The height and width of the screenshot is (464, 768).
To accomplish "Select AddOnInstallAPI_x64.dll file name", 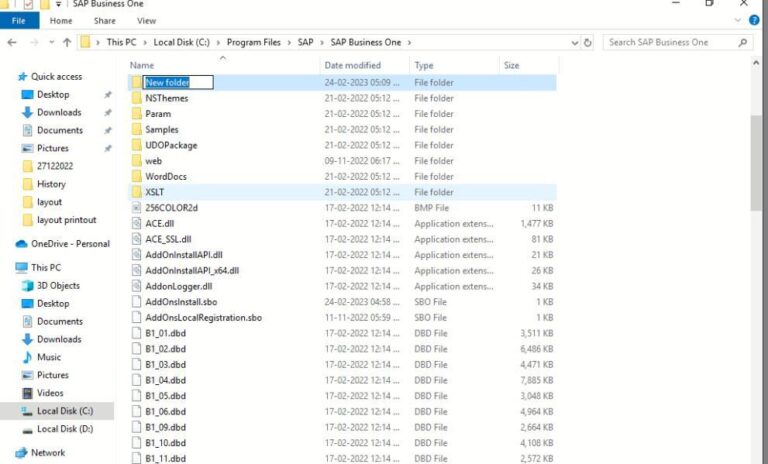I will [x=192, y=270].
